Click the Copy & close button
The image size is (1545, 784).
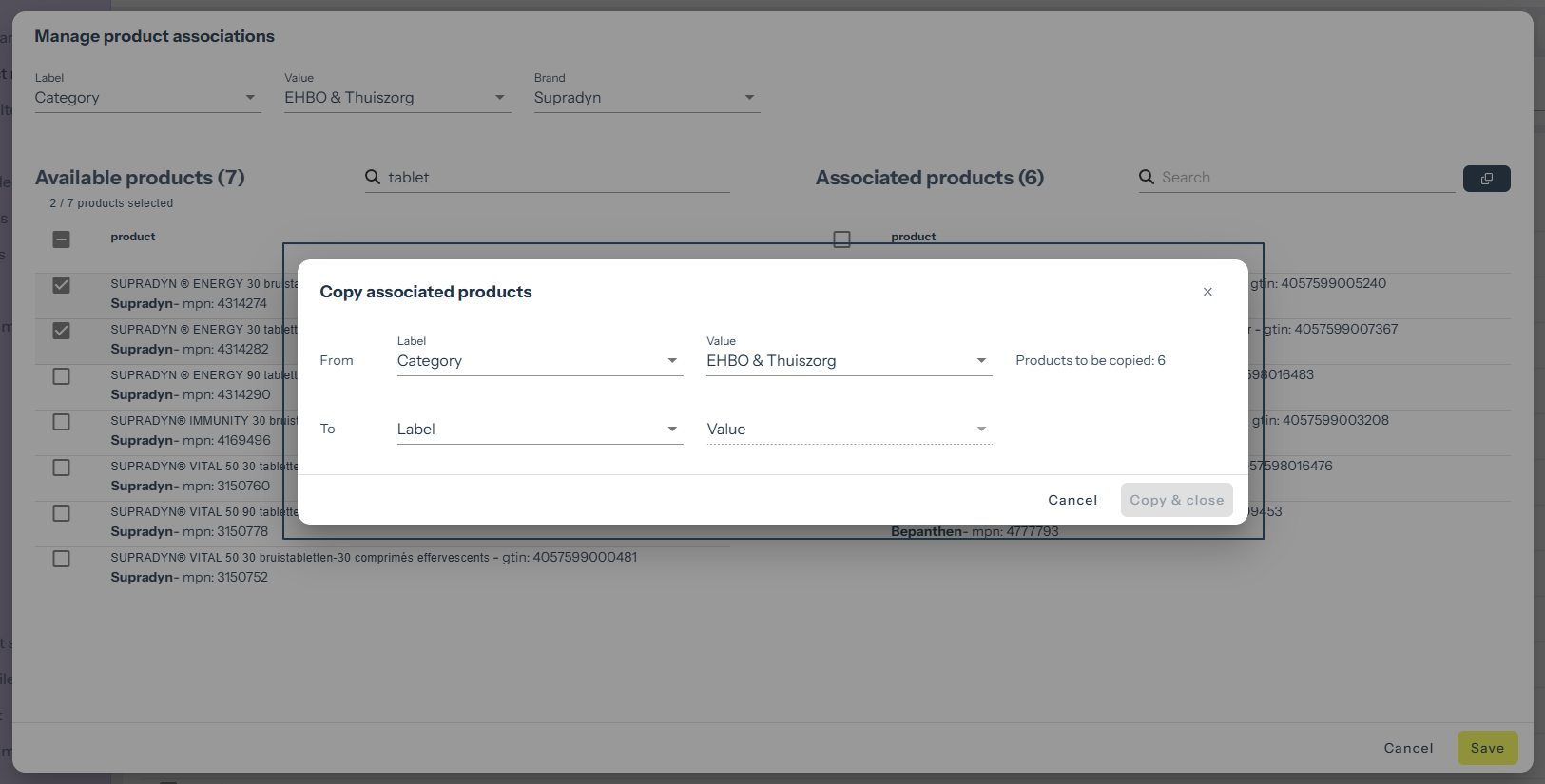click(1176, 500)
